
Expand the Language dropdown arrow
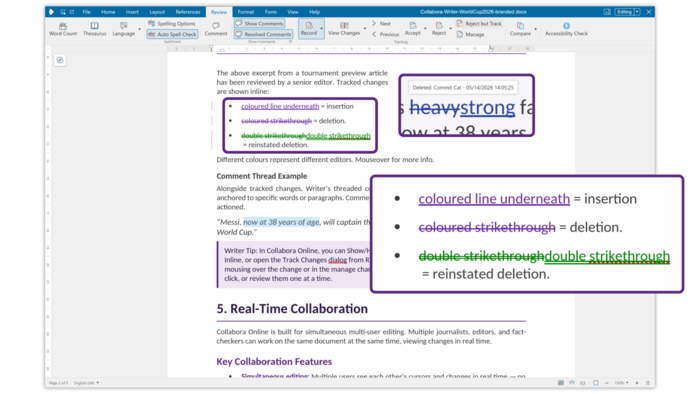139,29
